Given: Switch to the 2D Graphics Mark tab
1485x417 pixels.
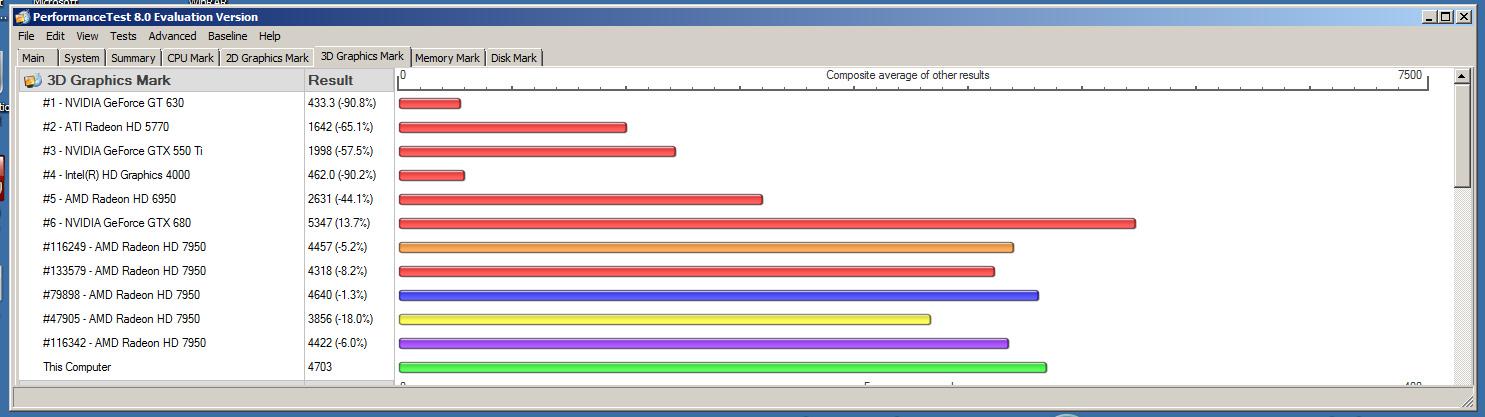Looking at the screenshot, I should coord(267,58).
